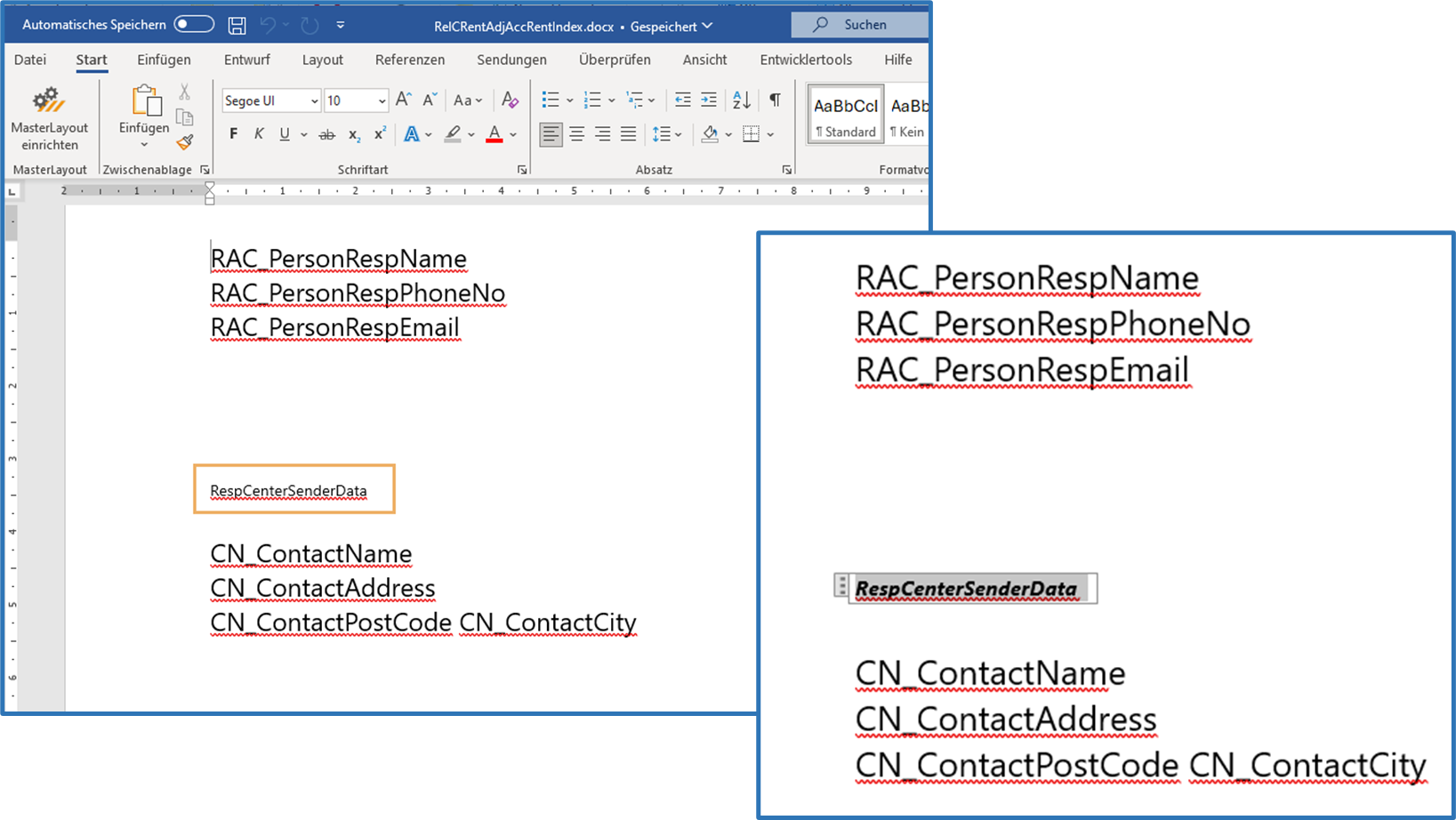Center align the paragraph text
The width and height of the screenshot is (1456, 820).
[576, 134]
